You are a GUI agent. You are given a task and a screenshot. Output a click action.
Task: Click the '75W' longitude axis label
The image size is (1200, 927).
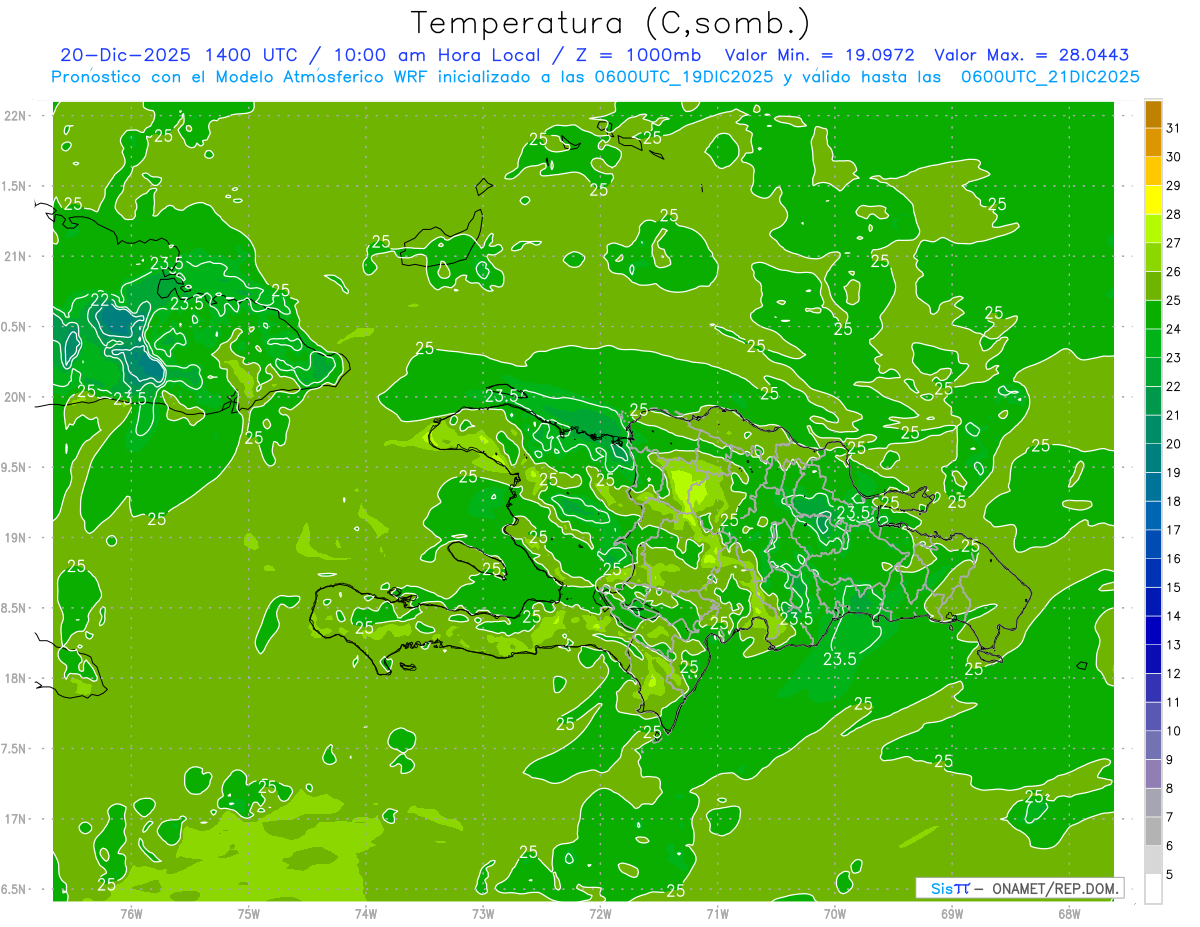249,913
